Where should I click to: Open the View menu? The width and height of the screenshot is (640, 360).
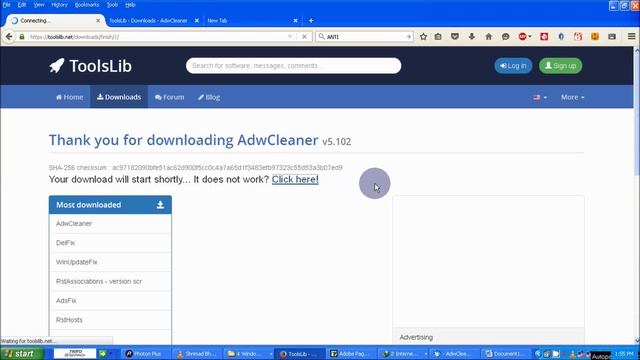click(x=39, y=5)
